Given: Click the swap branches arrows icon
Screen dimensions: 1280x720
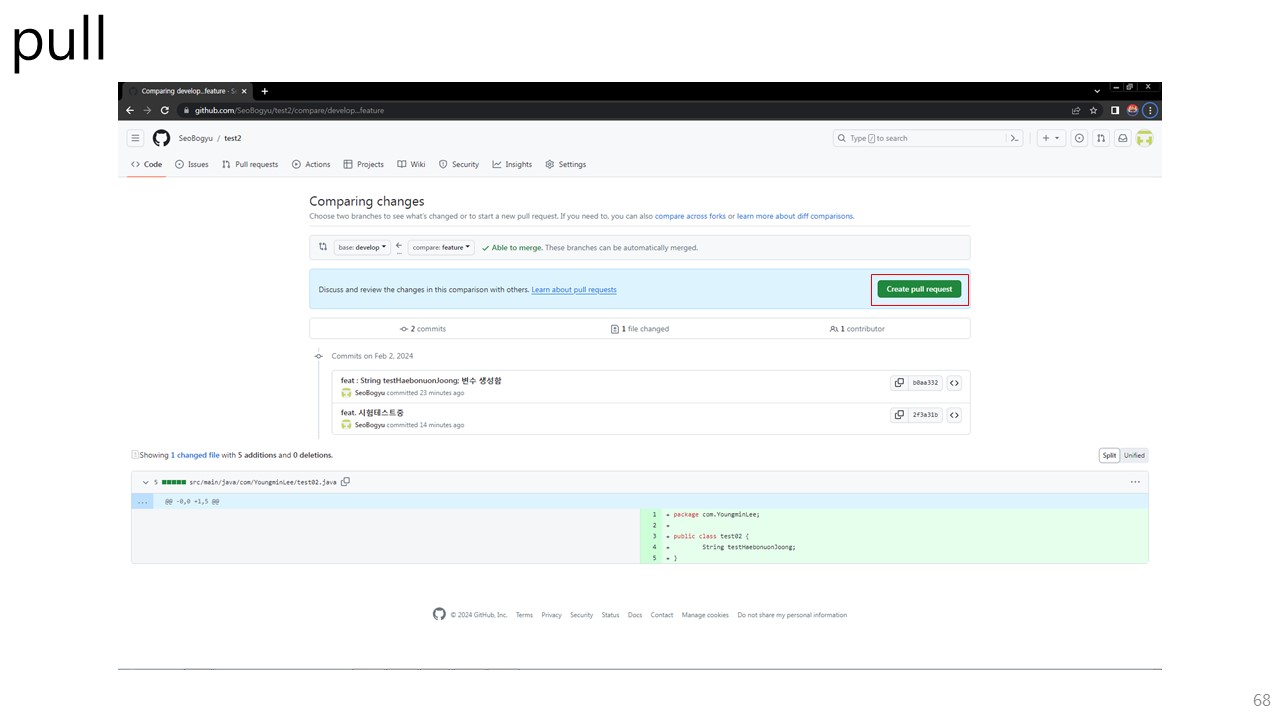Looking at the screenshot, I should tap(323, 247).
